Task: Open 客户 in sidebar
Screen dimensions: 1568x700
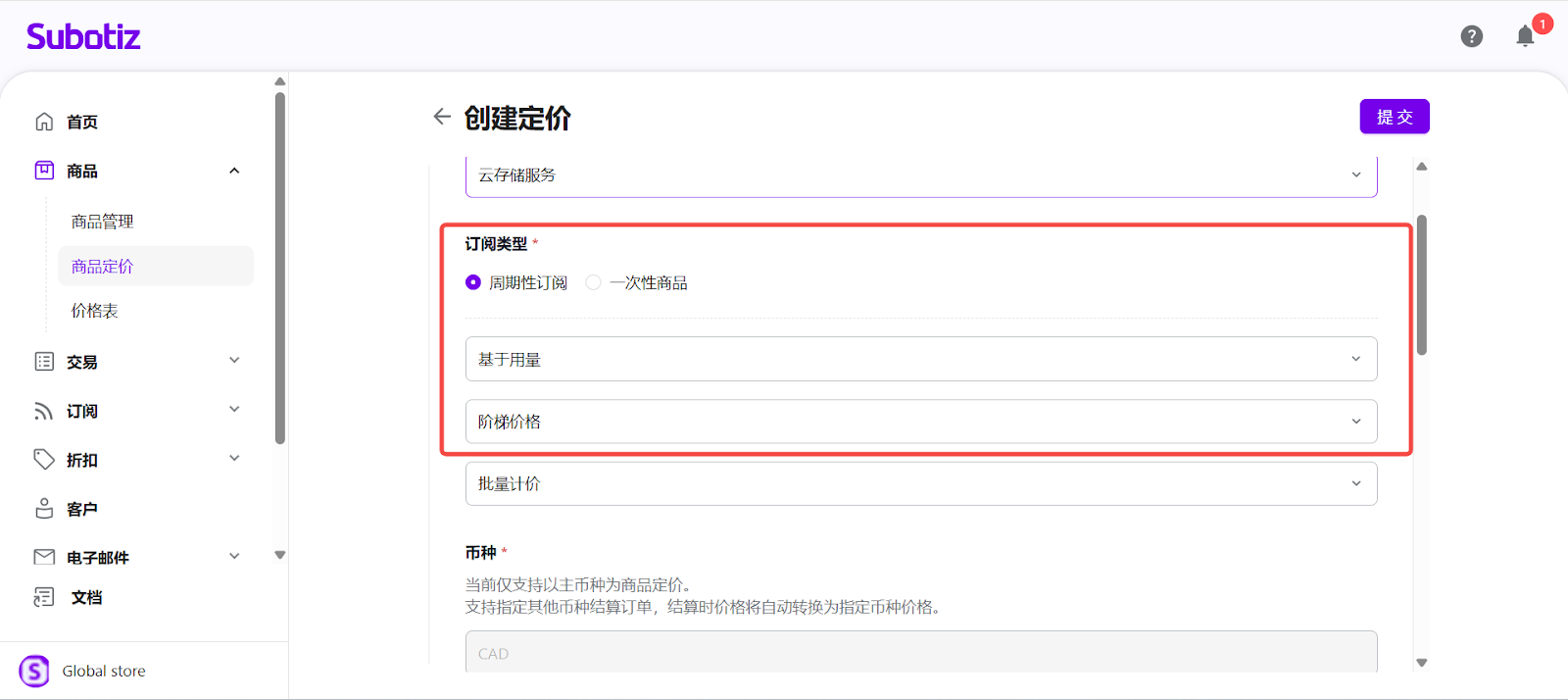Action: pos(82,509)
